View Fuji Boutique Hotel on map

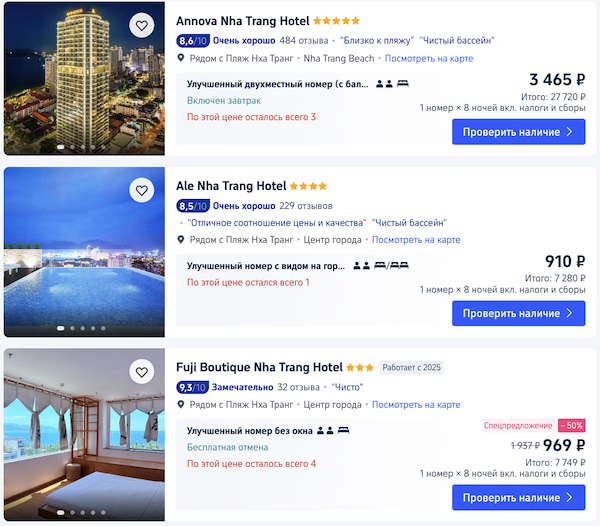416,405
